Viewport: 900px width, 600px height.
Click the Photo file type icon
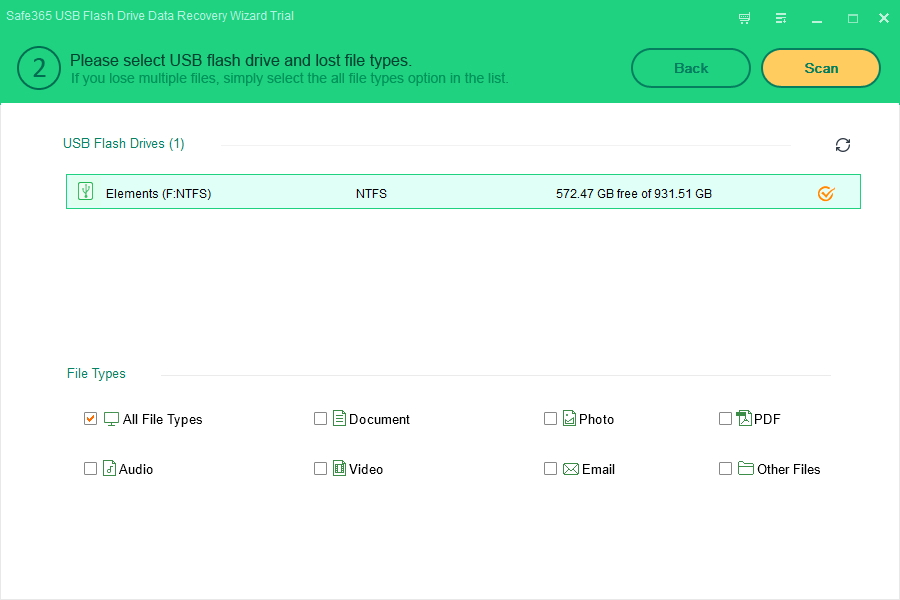(x=569, y=418)
